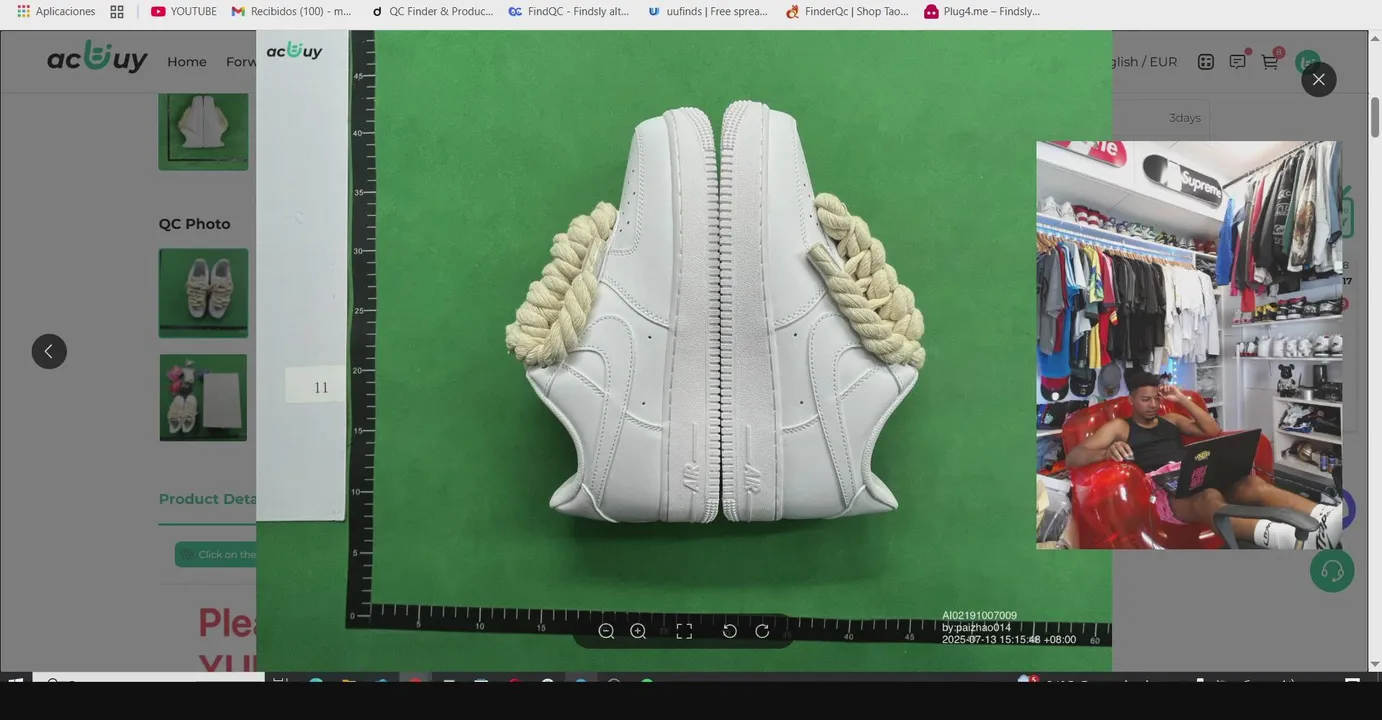
Task: Zoom in on the shoe photo
Action: 638,631
